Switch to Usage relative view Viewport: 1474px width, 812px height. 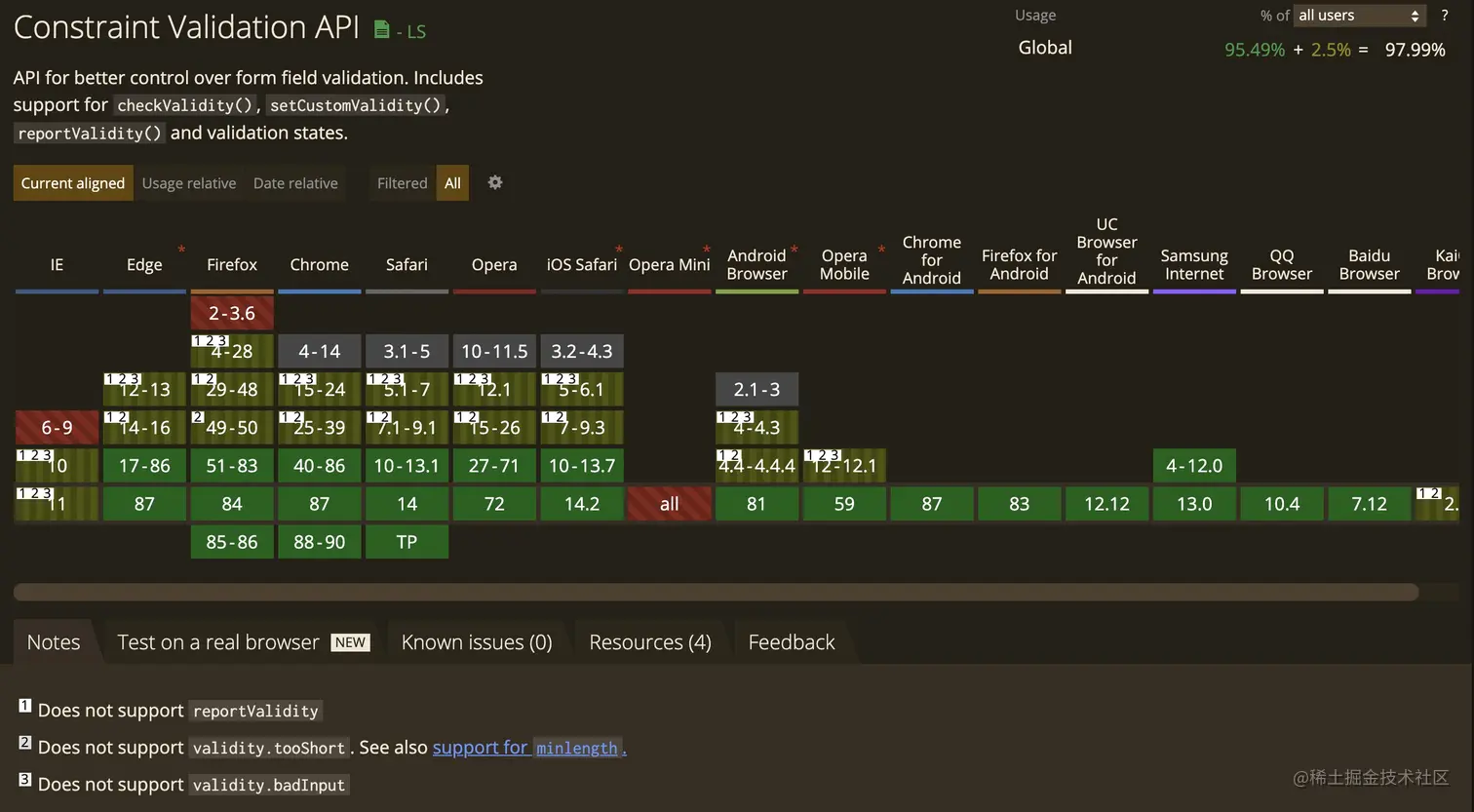[189, 183]
